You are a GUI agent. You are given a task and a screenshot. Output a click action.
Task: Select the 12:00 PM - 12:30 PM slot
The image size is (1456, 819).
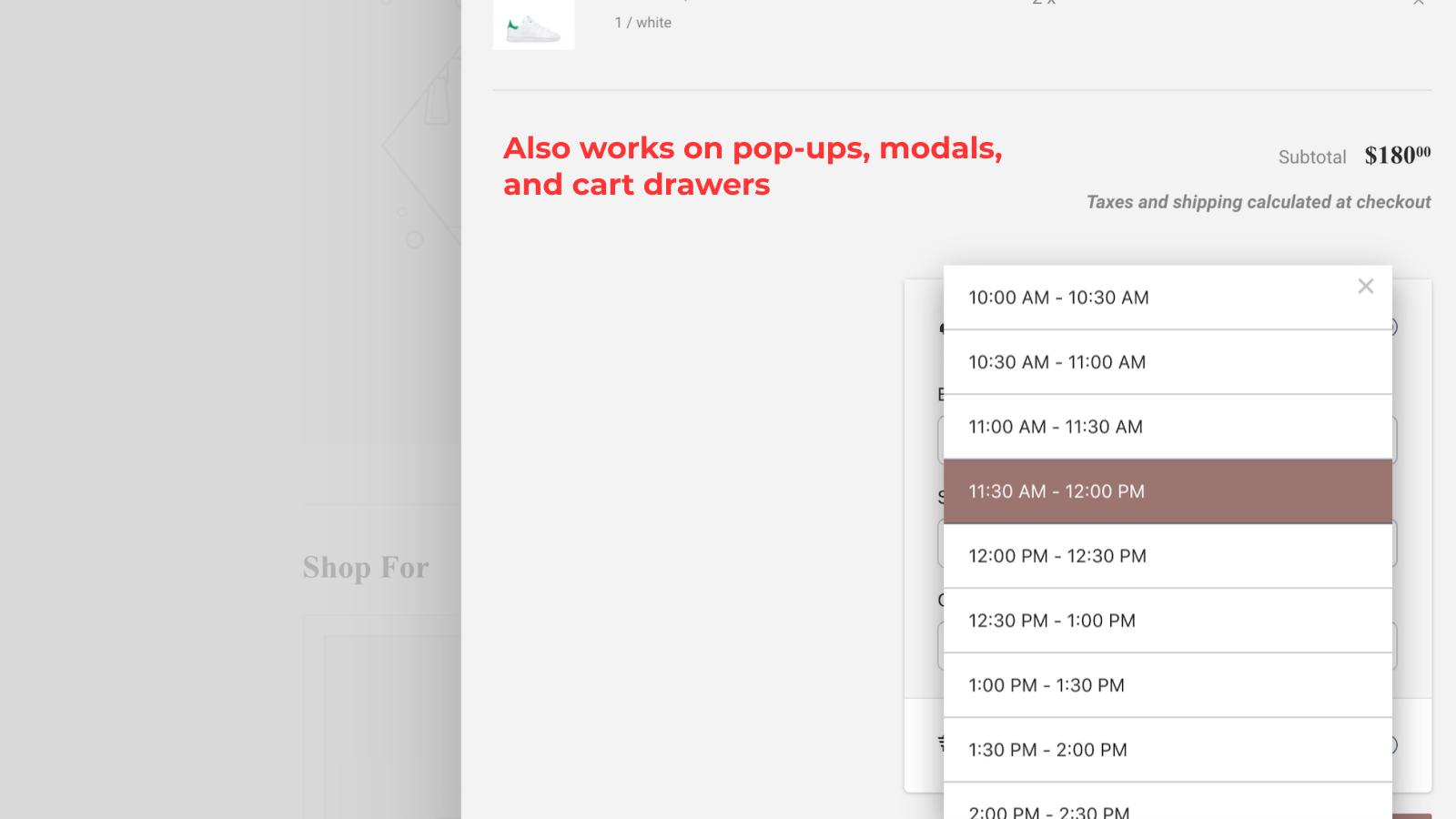1056,556
